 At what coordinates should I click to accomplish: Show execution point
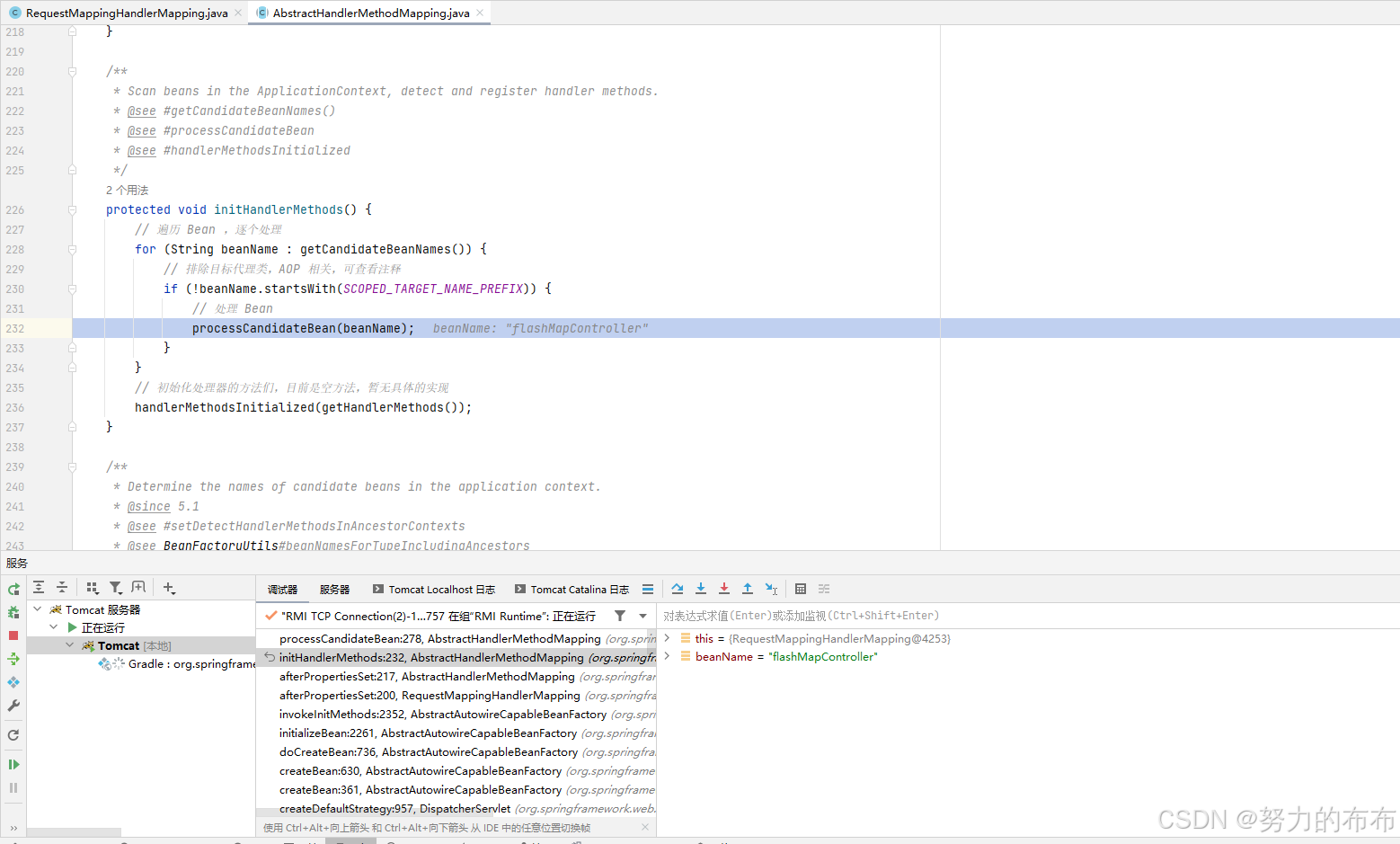678,590
